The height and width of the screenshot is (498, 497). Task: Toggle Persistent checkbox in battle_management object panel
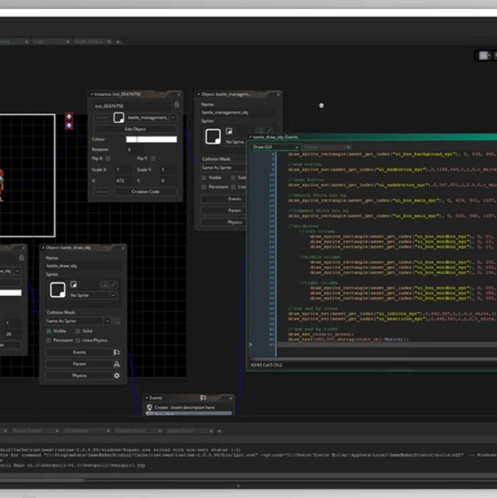point(204,187)
